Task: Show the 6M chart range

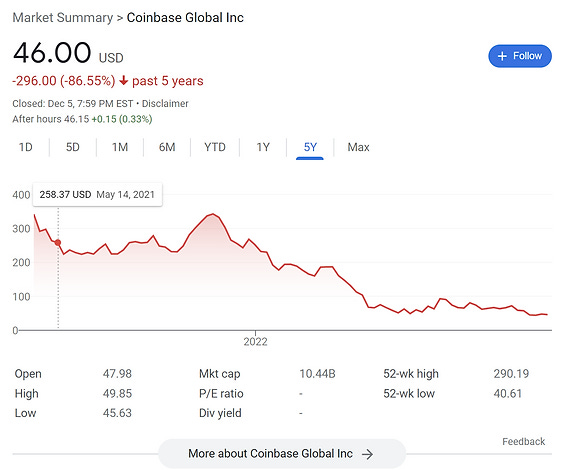Action: coord(167,147)
